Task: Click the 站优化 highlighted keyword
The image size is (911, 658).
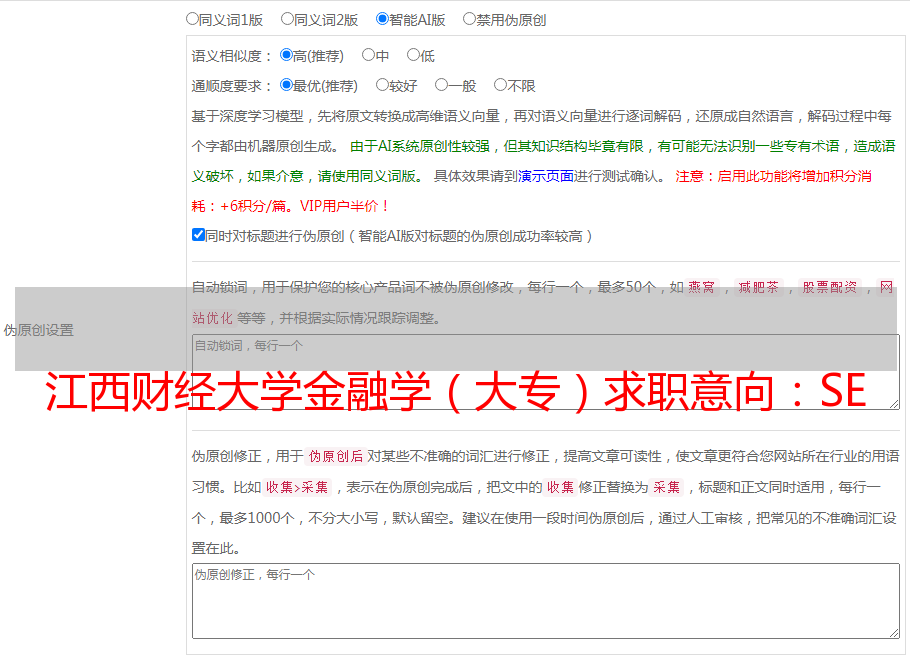Action: click(x=213, y=318)
